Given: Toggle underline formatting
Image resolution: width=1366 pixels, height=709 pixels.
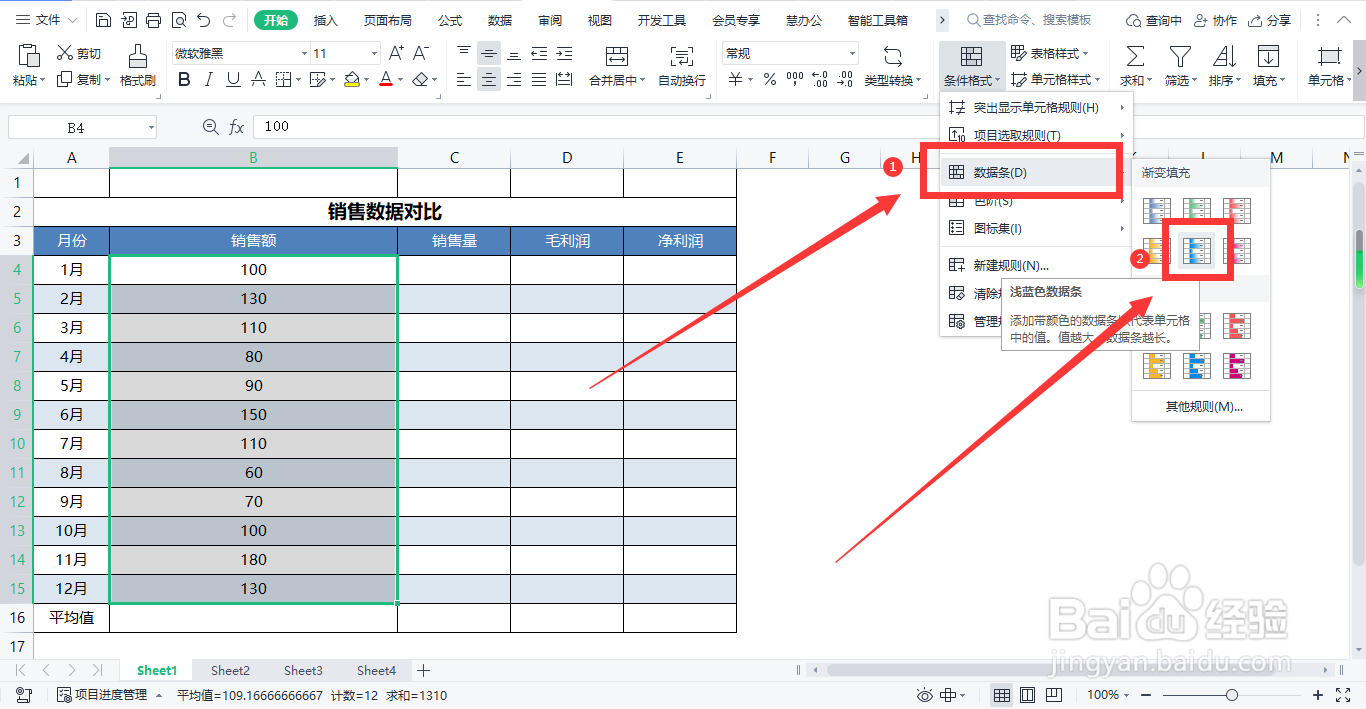Looking at the screenshot, I should click(x=233, y=79).
